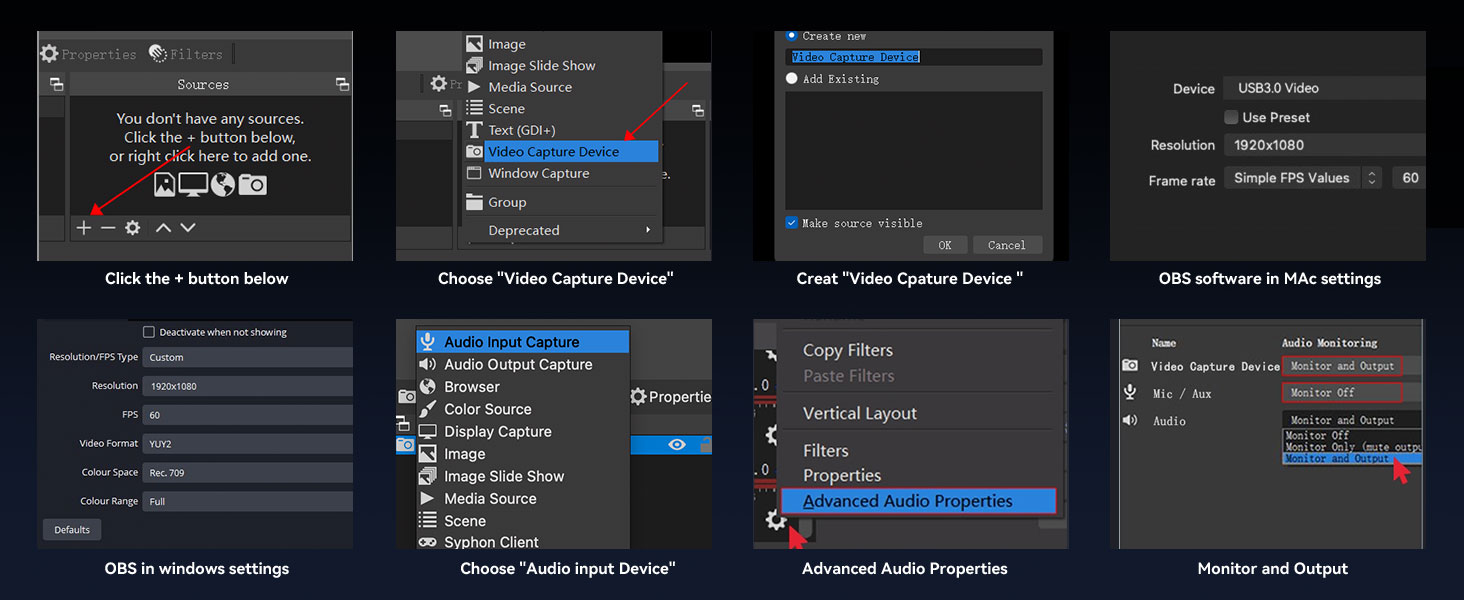Click the up arrow to move source up
This screenshot has width=1464, height=600.
point(162,227)
